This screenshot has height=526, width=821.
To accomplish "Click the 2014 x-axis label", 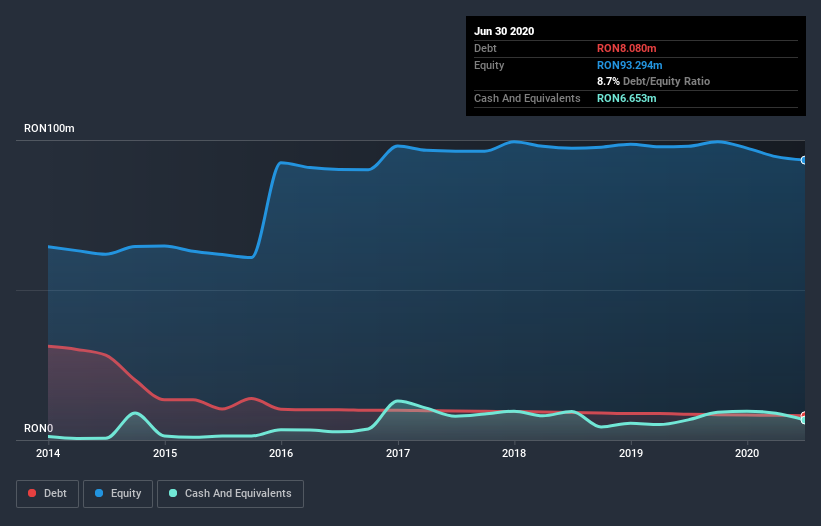I will [48, 453].
